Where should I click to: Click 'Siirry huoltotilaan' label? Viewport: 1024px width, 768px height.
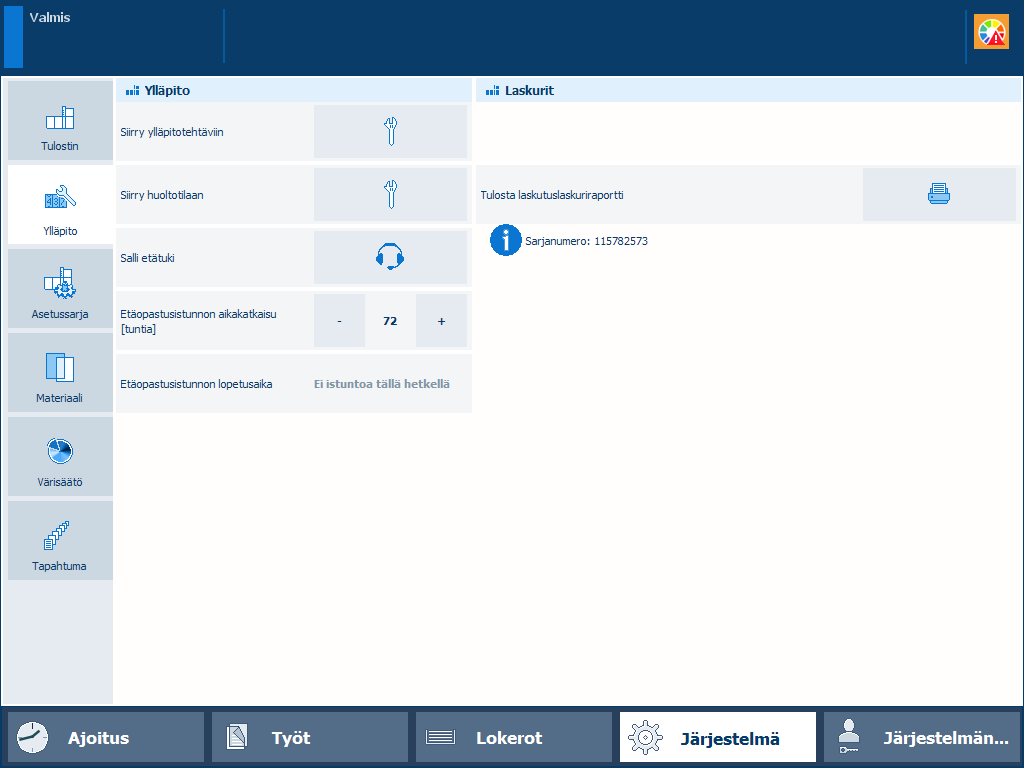pyautogui.click(x=162, y=195)
